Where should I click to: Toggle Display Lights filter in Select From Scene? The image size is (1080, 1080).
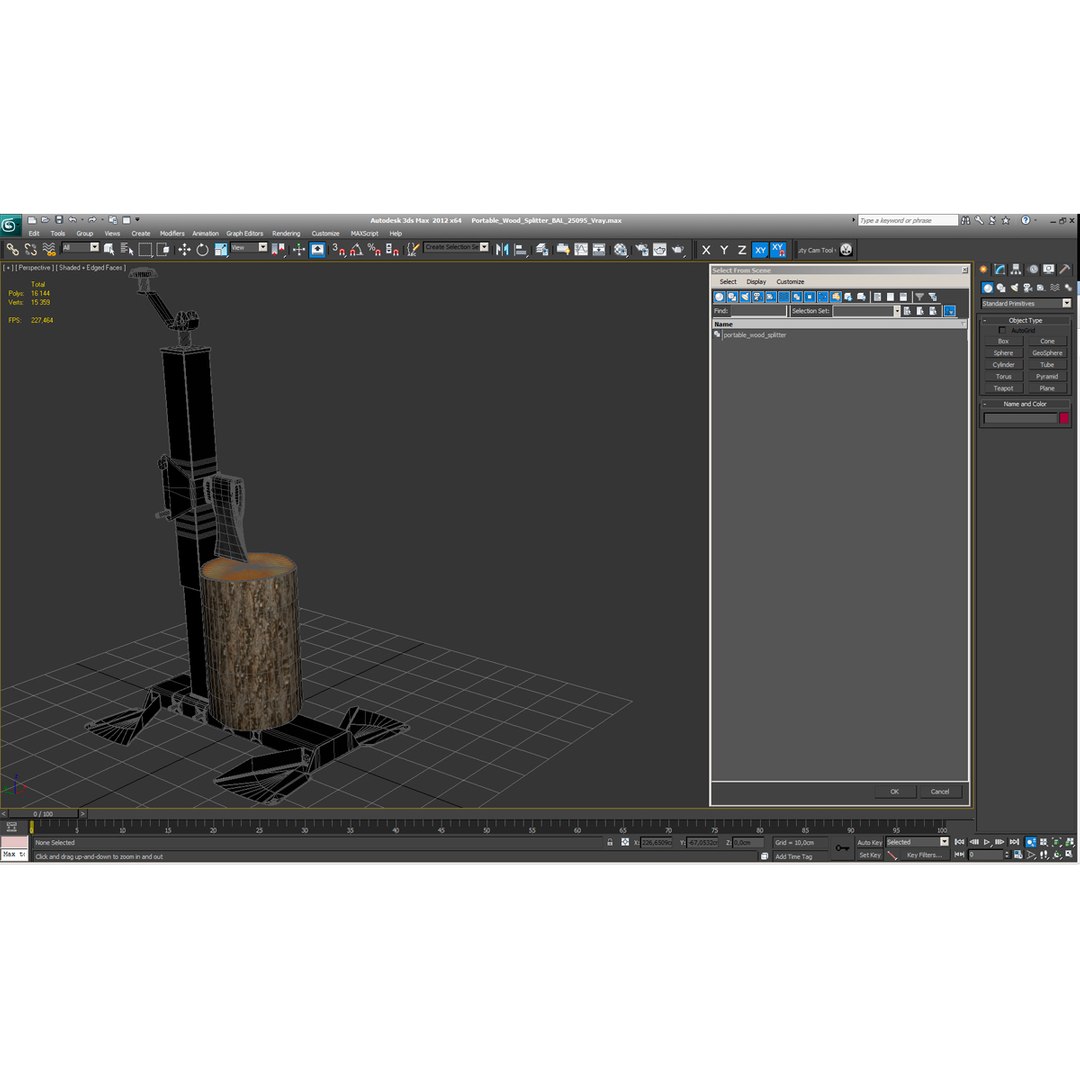tap(745, 297)
